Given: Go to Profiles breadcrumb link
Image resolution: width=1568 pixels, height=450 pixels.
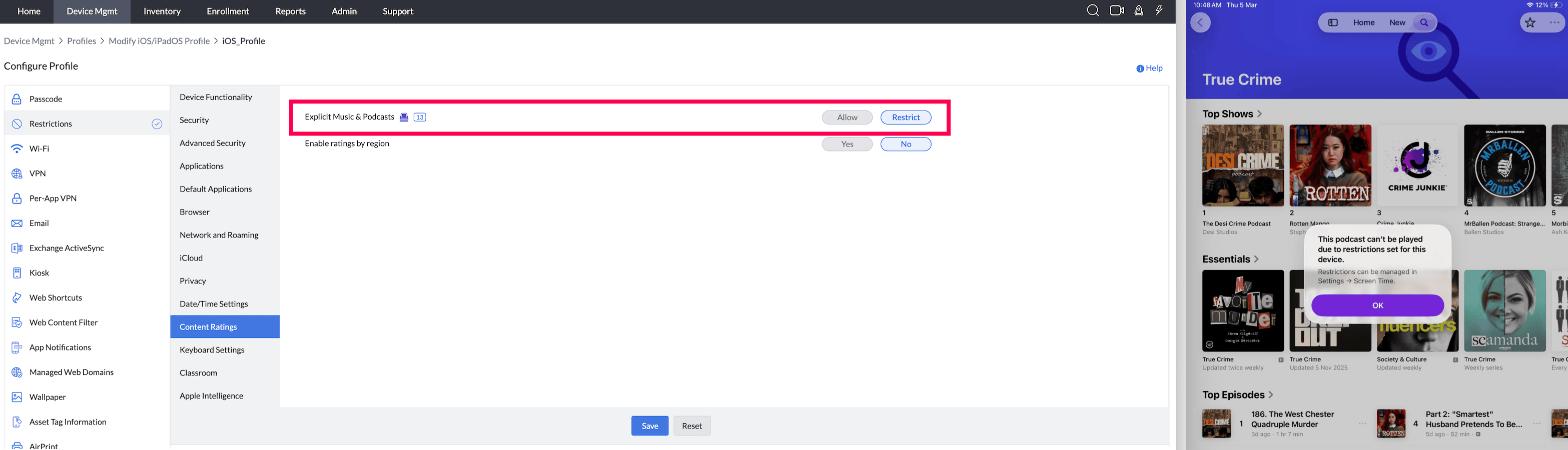Looking at the screenshot, I should [x=82, y=41].
